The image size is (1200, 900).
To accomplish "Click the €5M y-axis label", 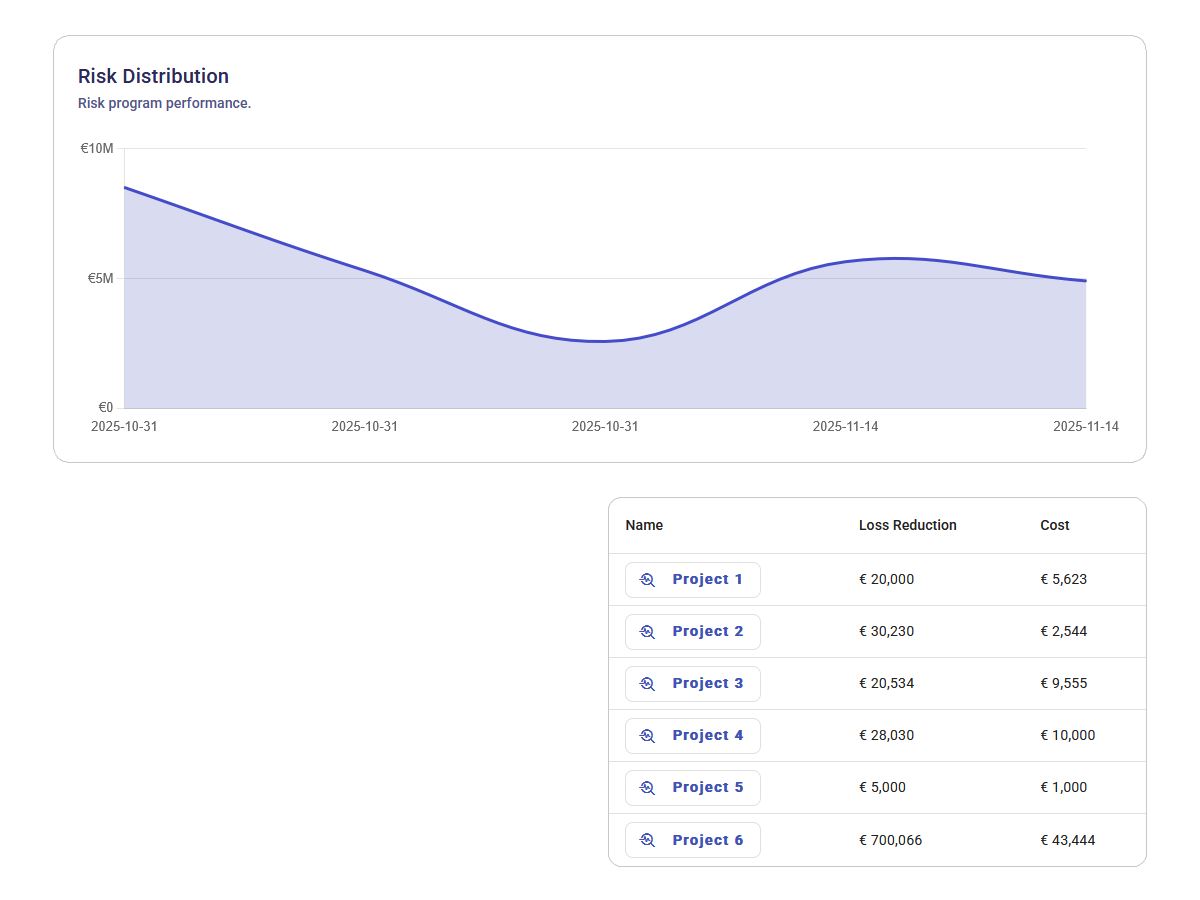I will coord(100,278).
